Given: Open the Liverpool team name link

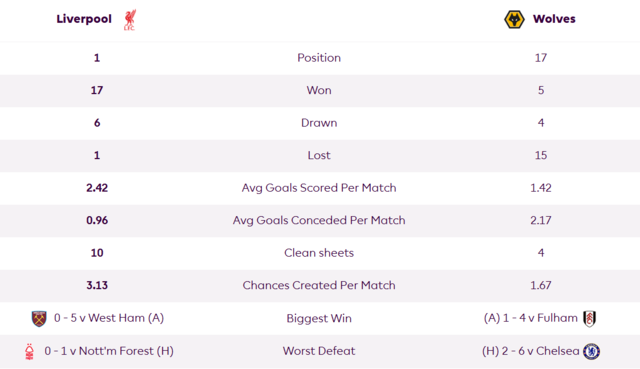Looking at the screenshot, I should [84, 19].
